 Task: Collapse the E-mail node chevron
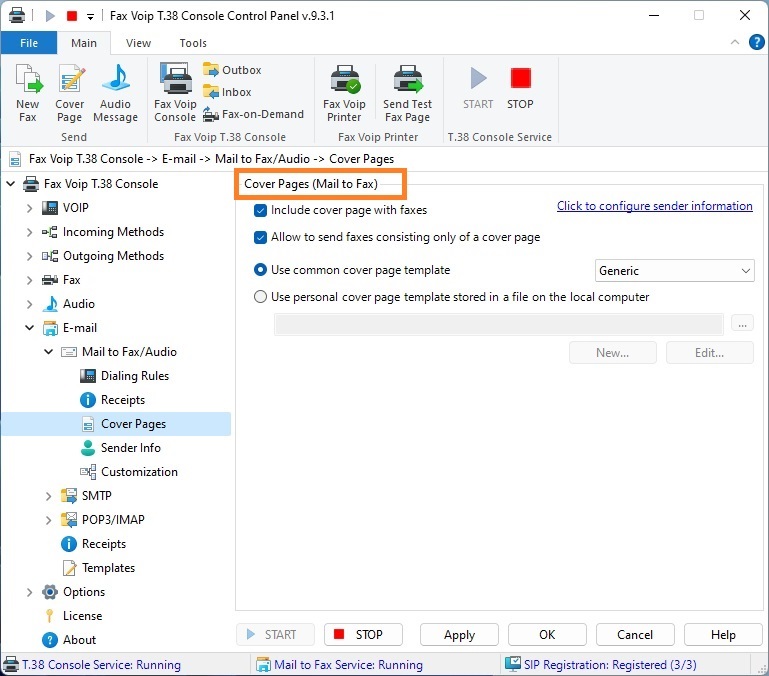tap(29, 328)
